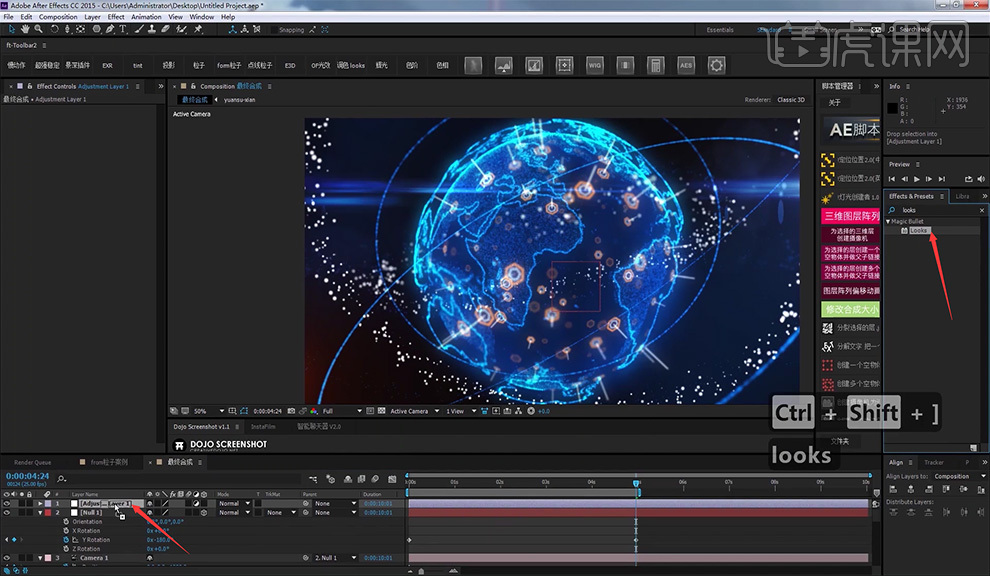Image resolution: width=990 pixels, height=576 pixels.
Task: Open the 50% magnification dropdown
Action: [209, 411]
